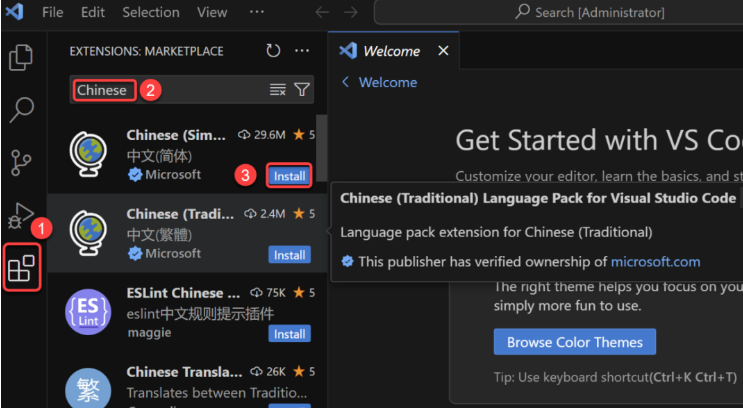Go back via Welcome breadcrumb link
The width and height of the screenshot is (743, 408).
[388, 82]
